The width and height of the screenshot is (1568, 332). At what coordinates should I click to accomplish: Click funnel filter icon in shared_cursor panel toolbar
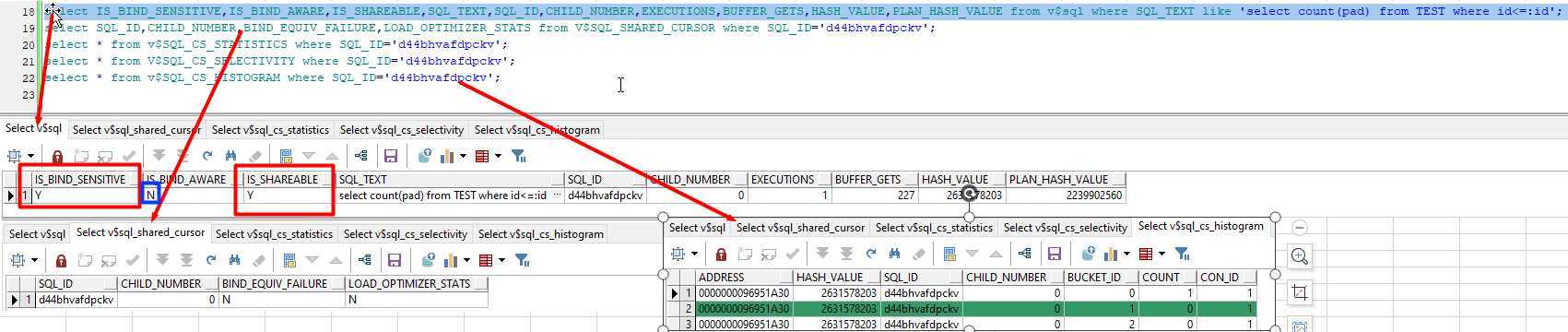[523, 260]
